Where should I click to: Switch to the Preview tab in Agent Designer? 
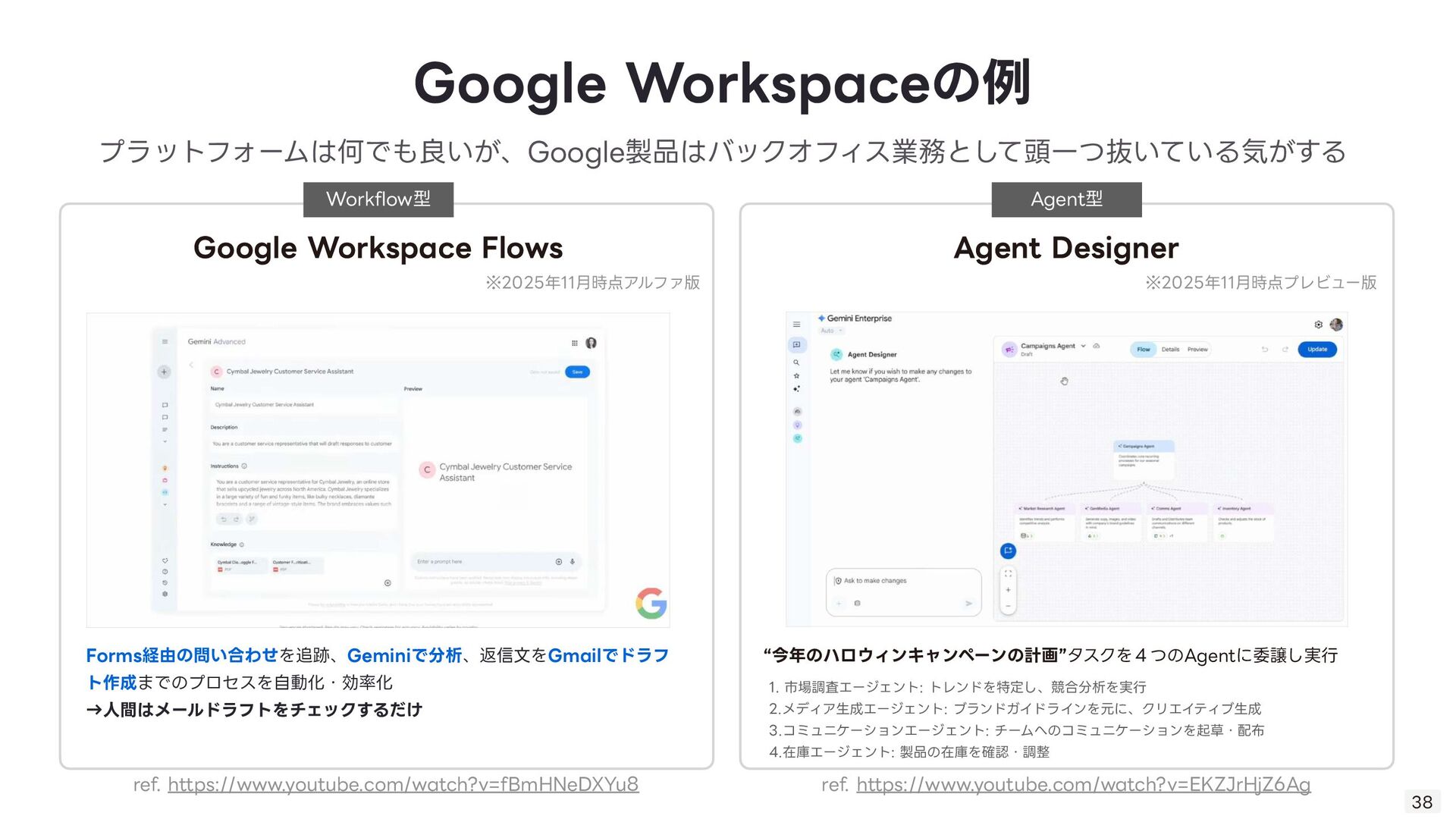coord(1197,350)
